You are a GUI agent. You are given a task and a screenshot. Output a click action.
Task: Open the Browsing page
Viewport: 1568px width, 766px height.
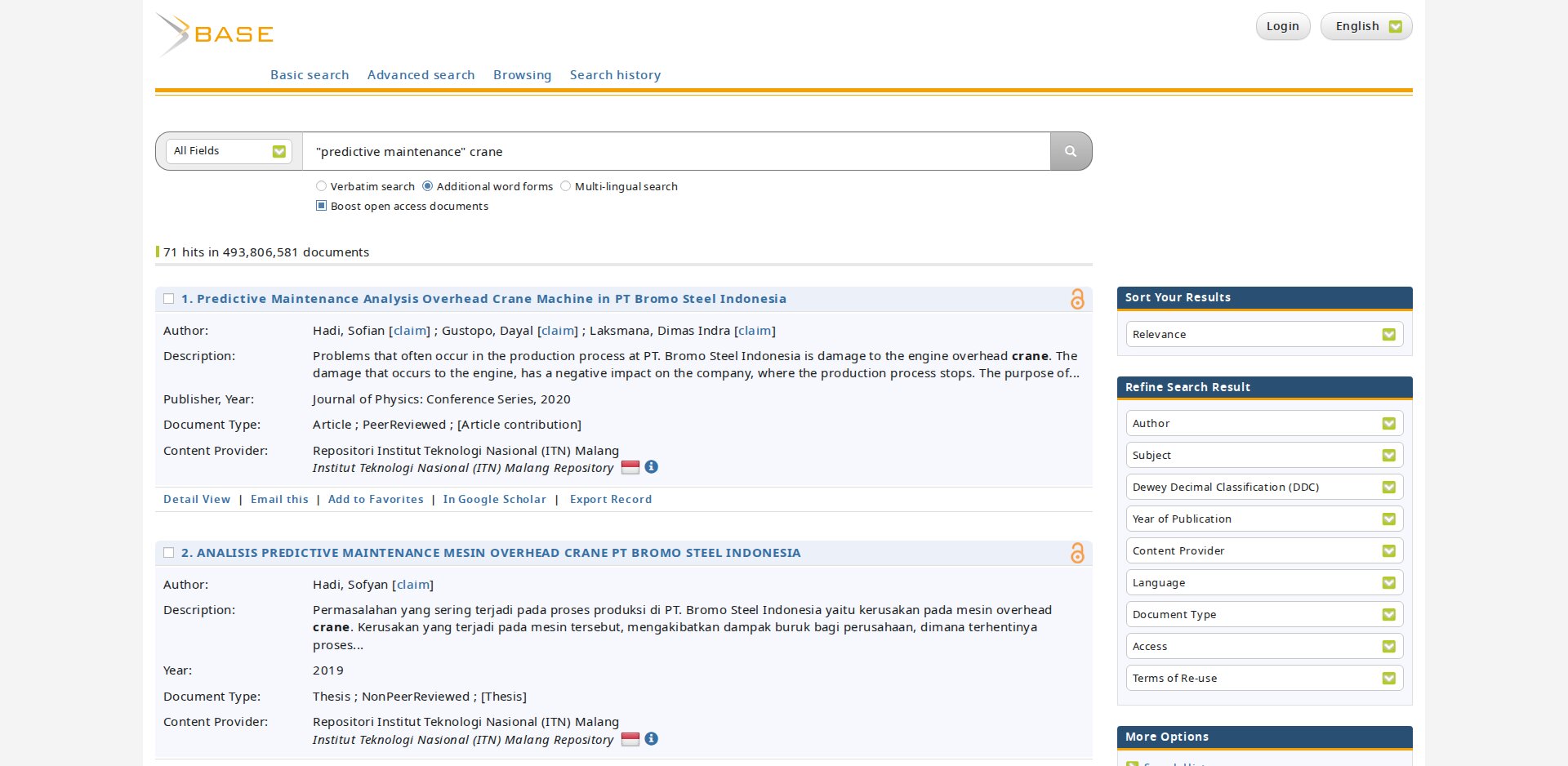(x=522, y=75)
